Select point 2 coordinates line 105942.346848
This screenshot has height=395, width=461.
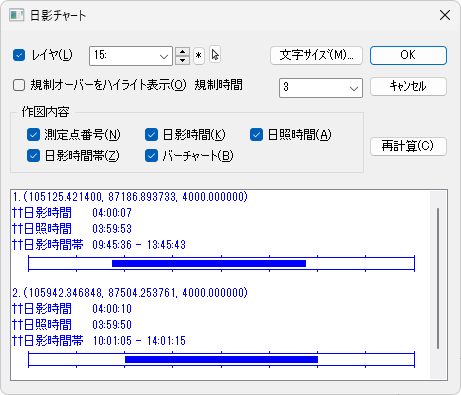coord(130,293)
